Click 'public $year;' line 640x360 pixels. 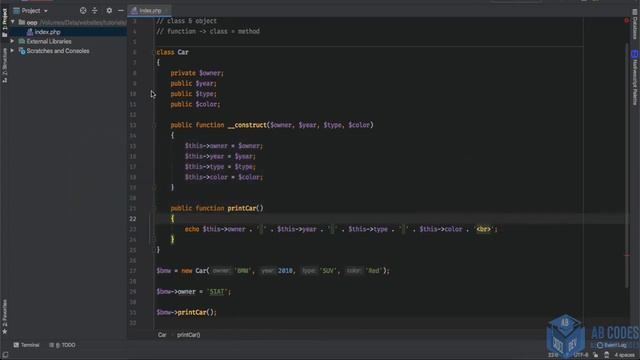tap(193, 83)
